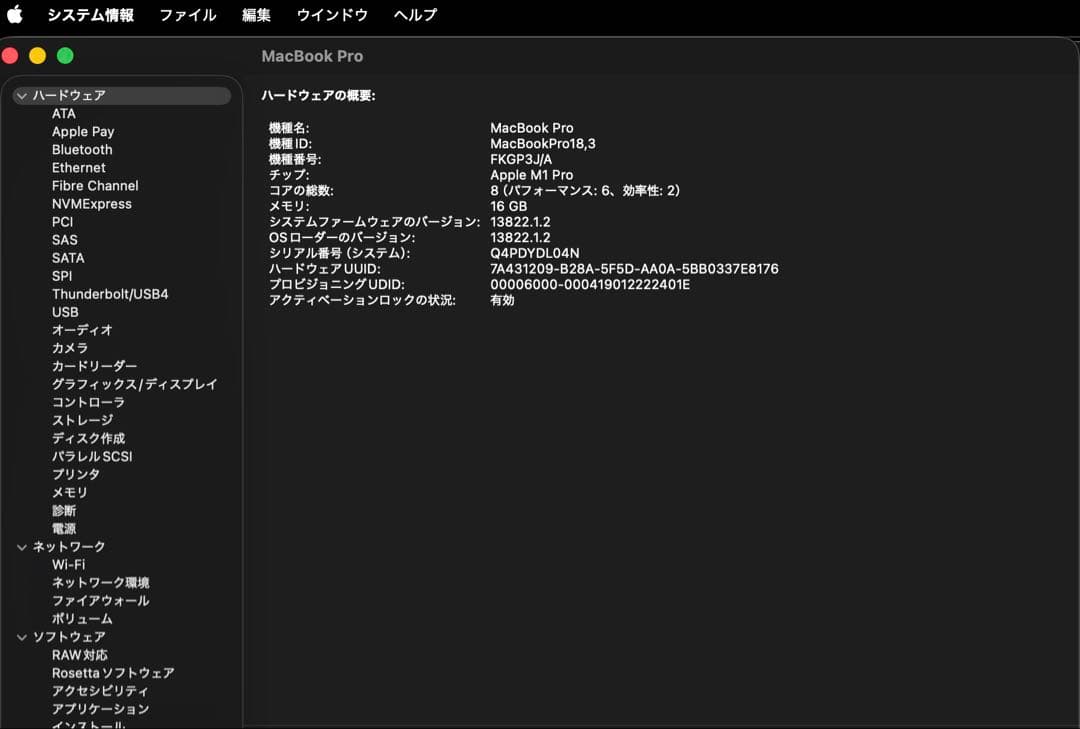Open the ヘルプ menu

pyautogui.click(x=414, y=15)
